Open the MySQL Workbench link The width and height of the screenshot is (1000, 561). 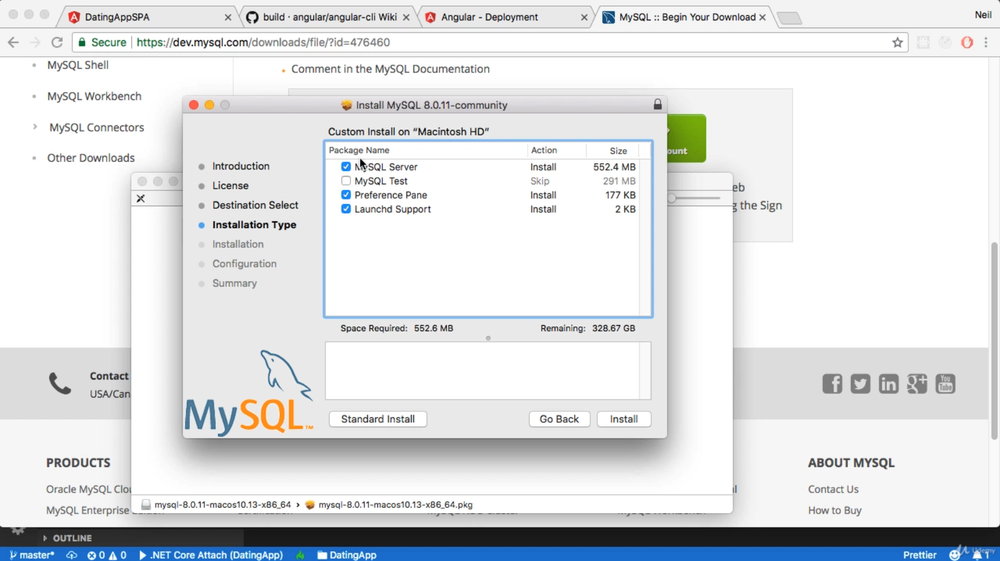pos(94,96)
